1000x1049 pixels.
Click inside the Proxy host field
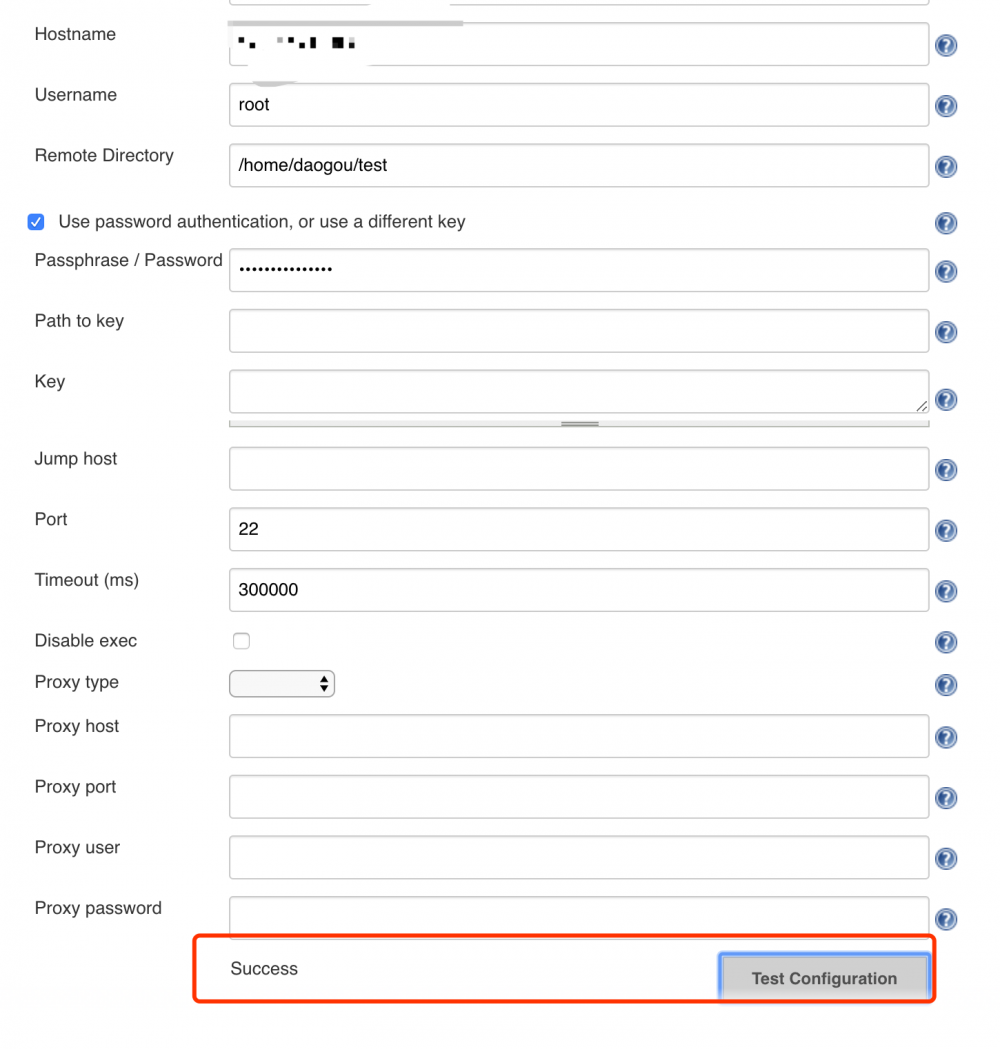578,736
